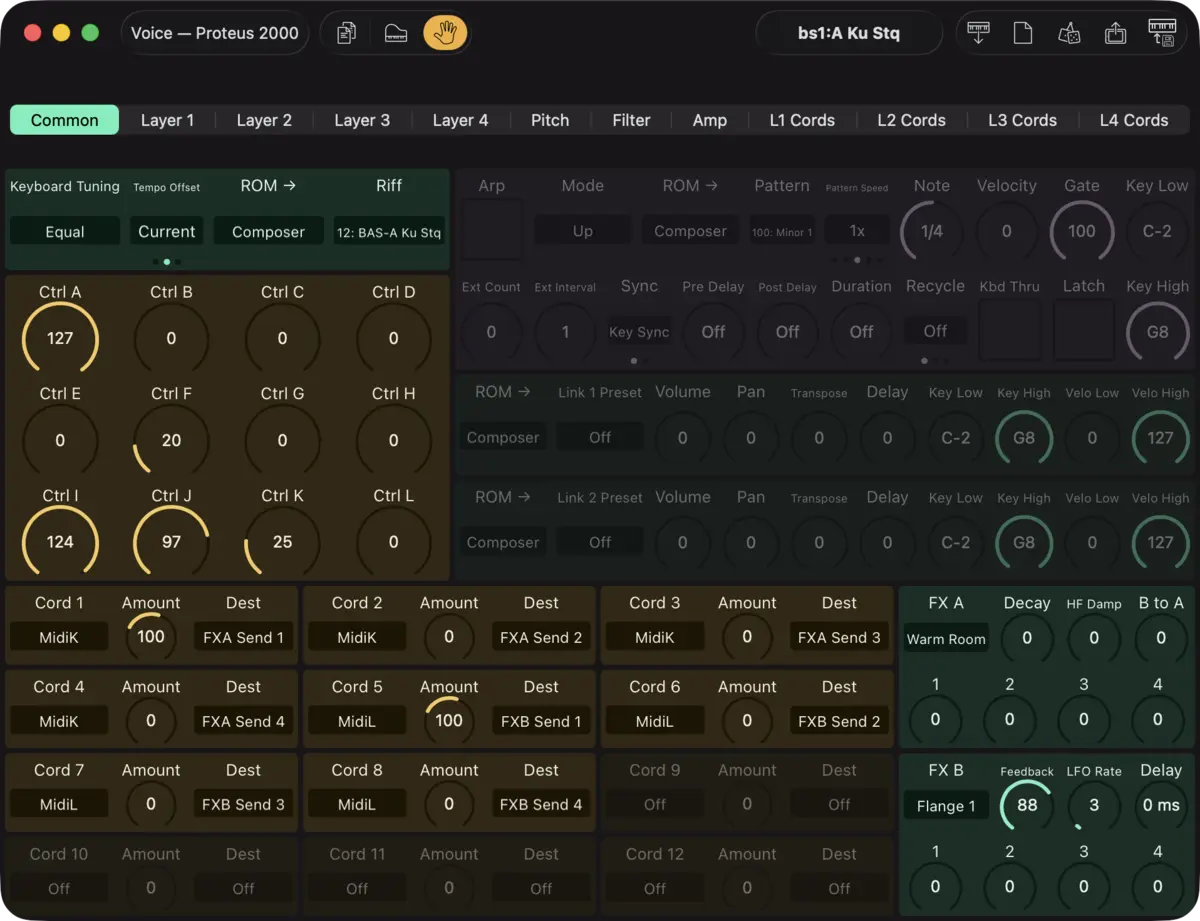Switch to the L2 Cords tab
Screen dimensions: 1200x921
click(911, 120)
